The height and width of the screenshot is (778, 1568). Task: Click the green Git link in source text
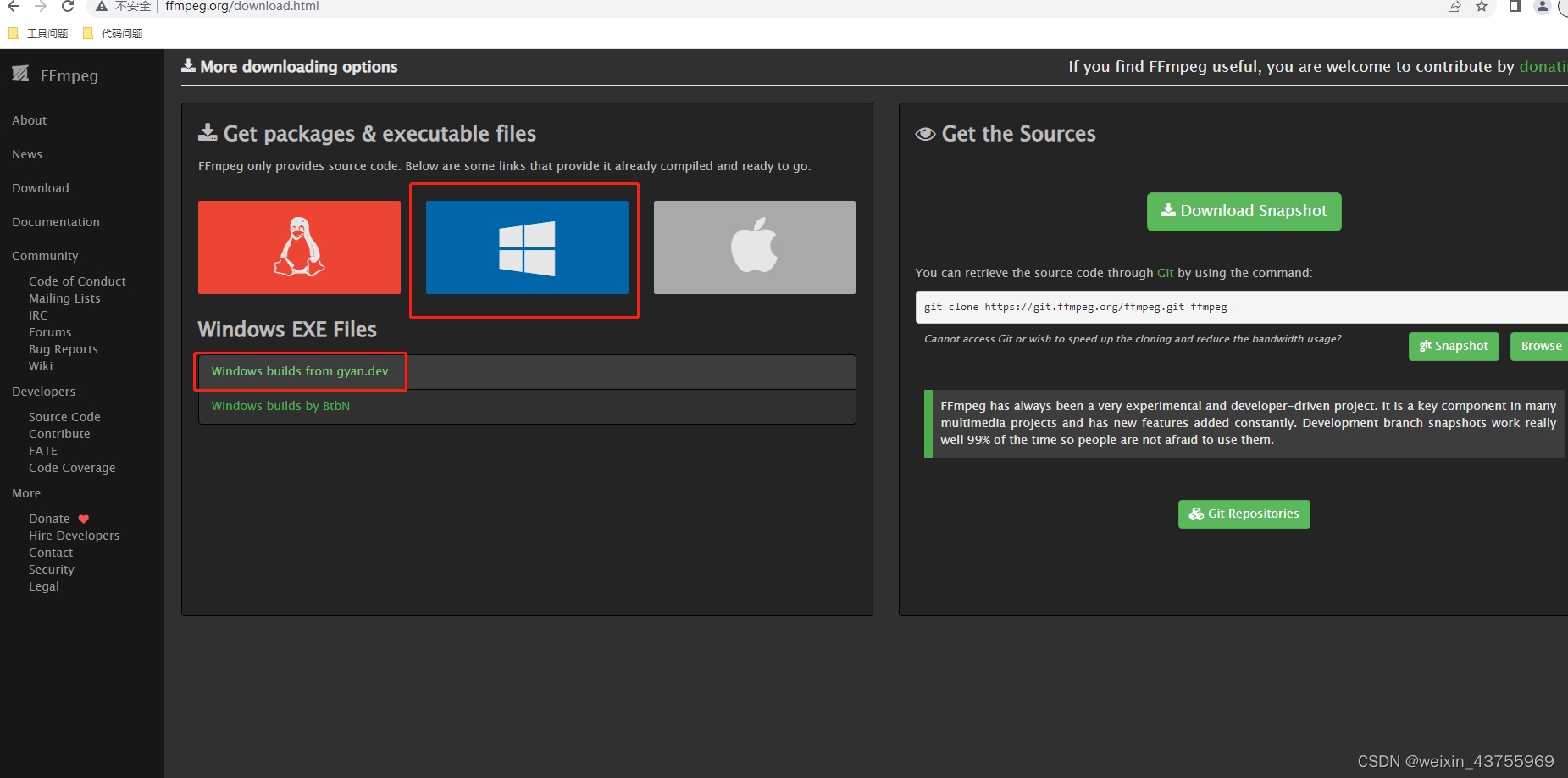[1165, 273]
